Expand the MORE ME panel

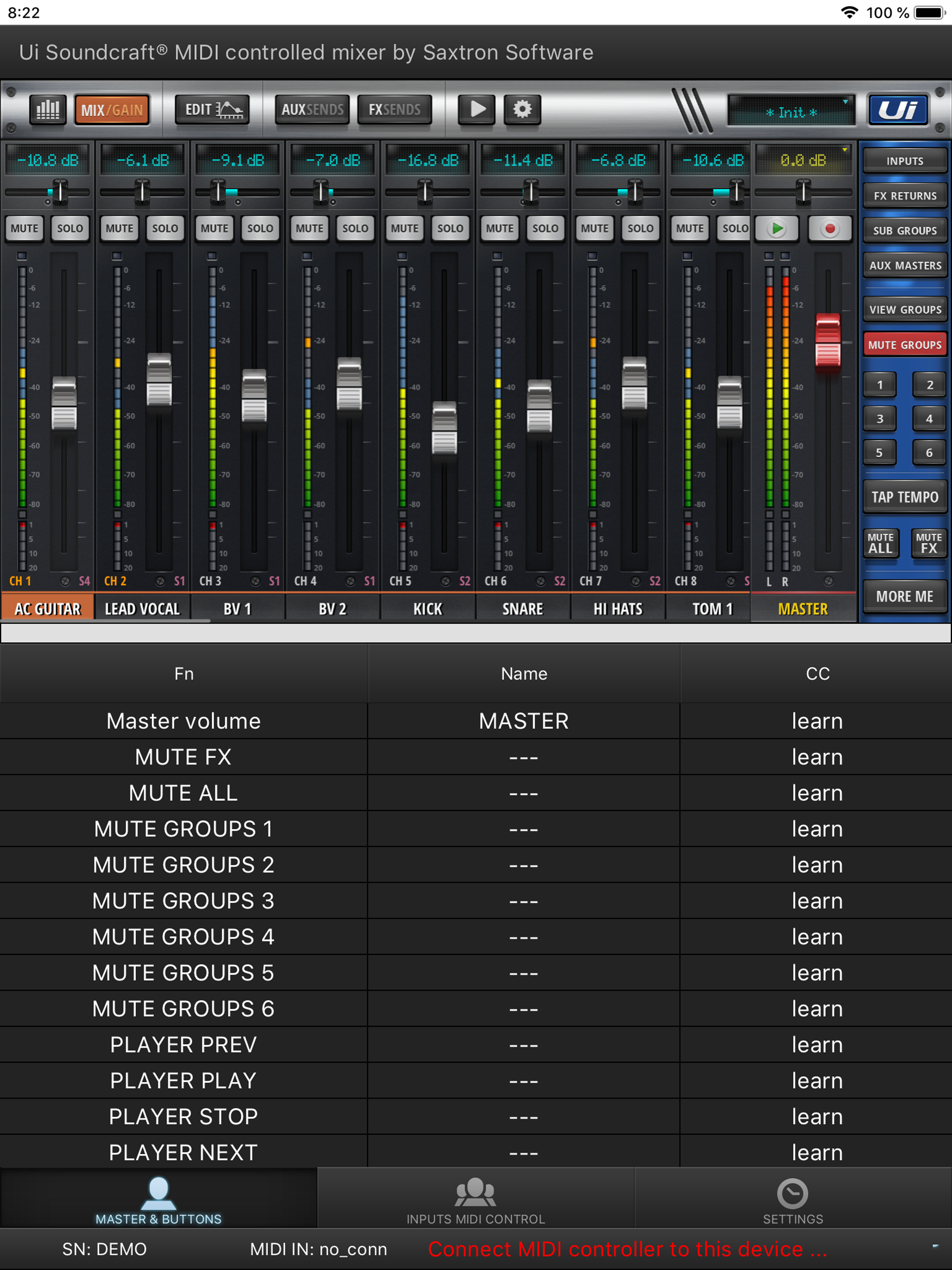pyautogui.click(x=904, y=596)
